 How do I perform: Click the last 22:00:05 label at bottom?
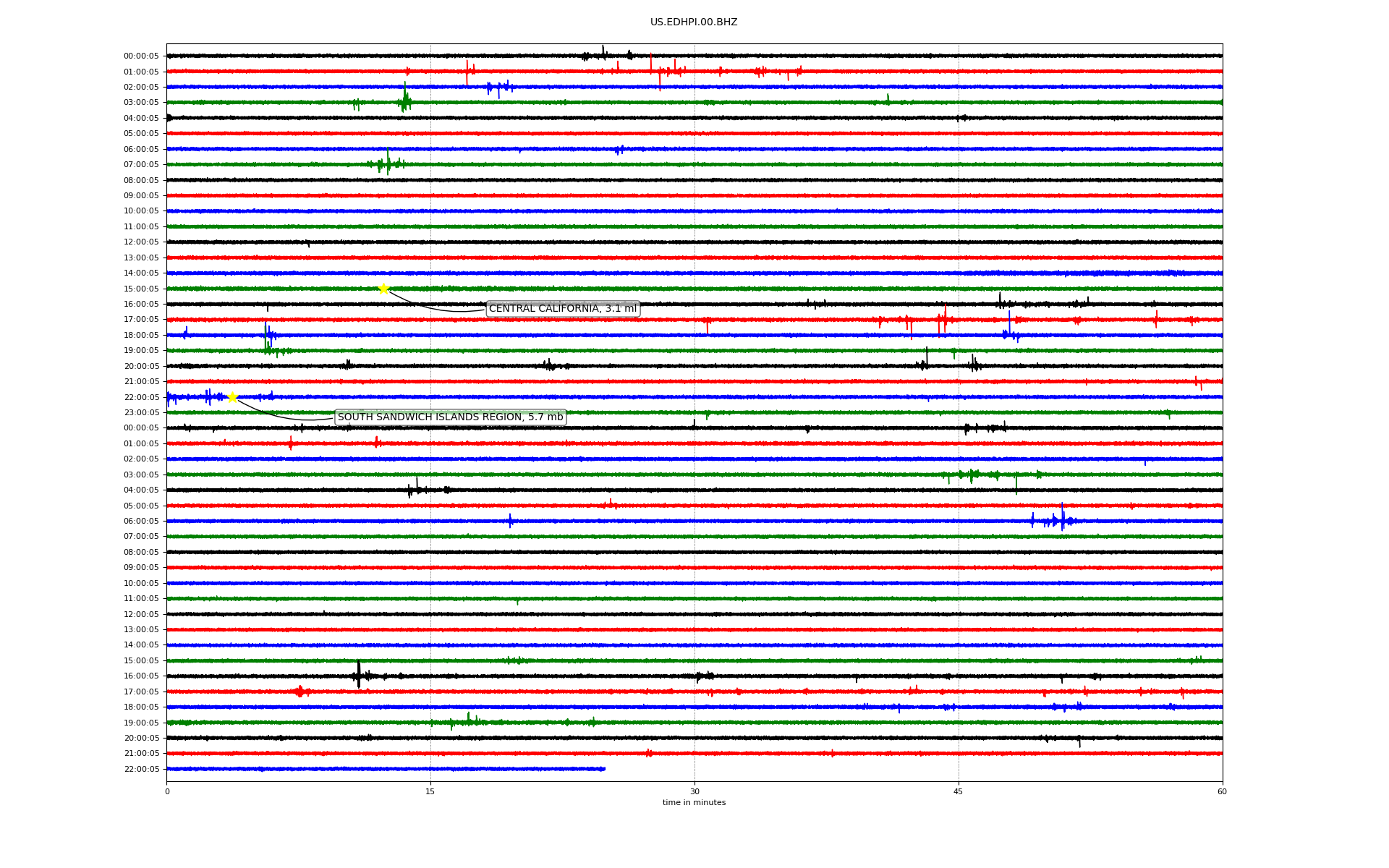[x=141, y=770]
